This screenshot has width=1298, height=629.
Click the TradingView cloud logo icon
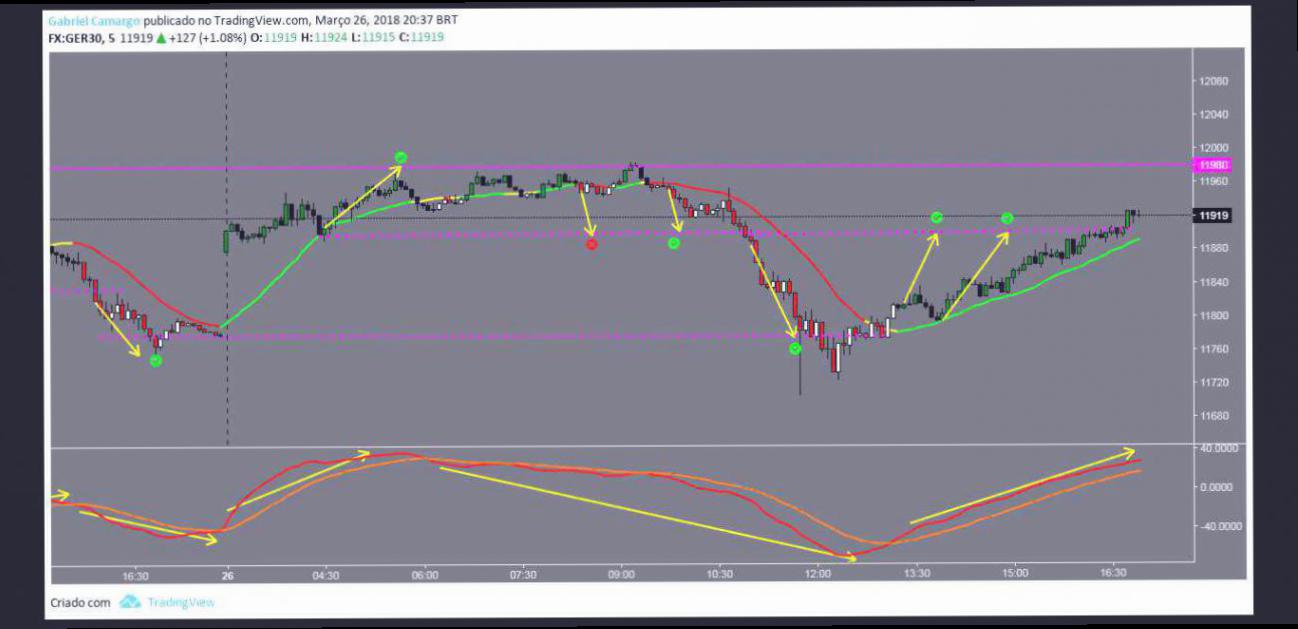130,602
